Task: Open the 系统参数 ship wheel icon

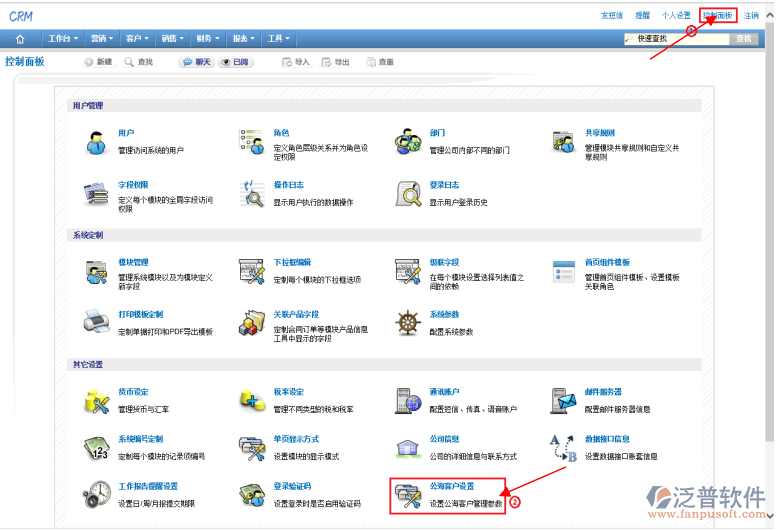Action: (408, 323)
